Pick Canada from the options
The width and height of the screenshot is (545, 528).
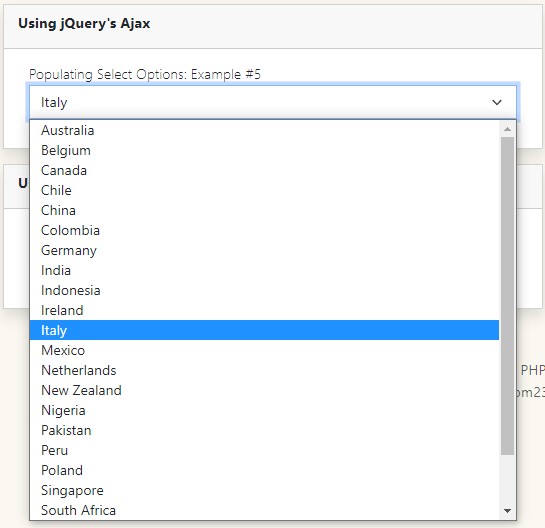click(x=265, y=170)
